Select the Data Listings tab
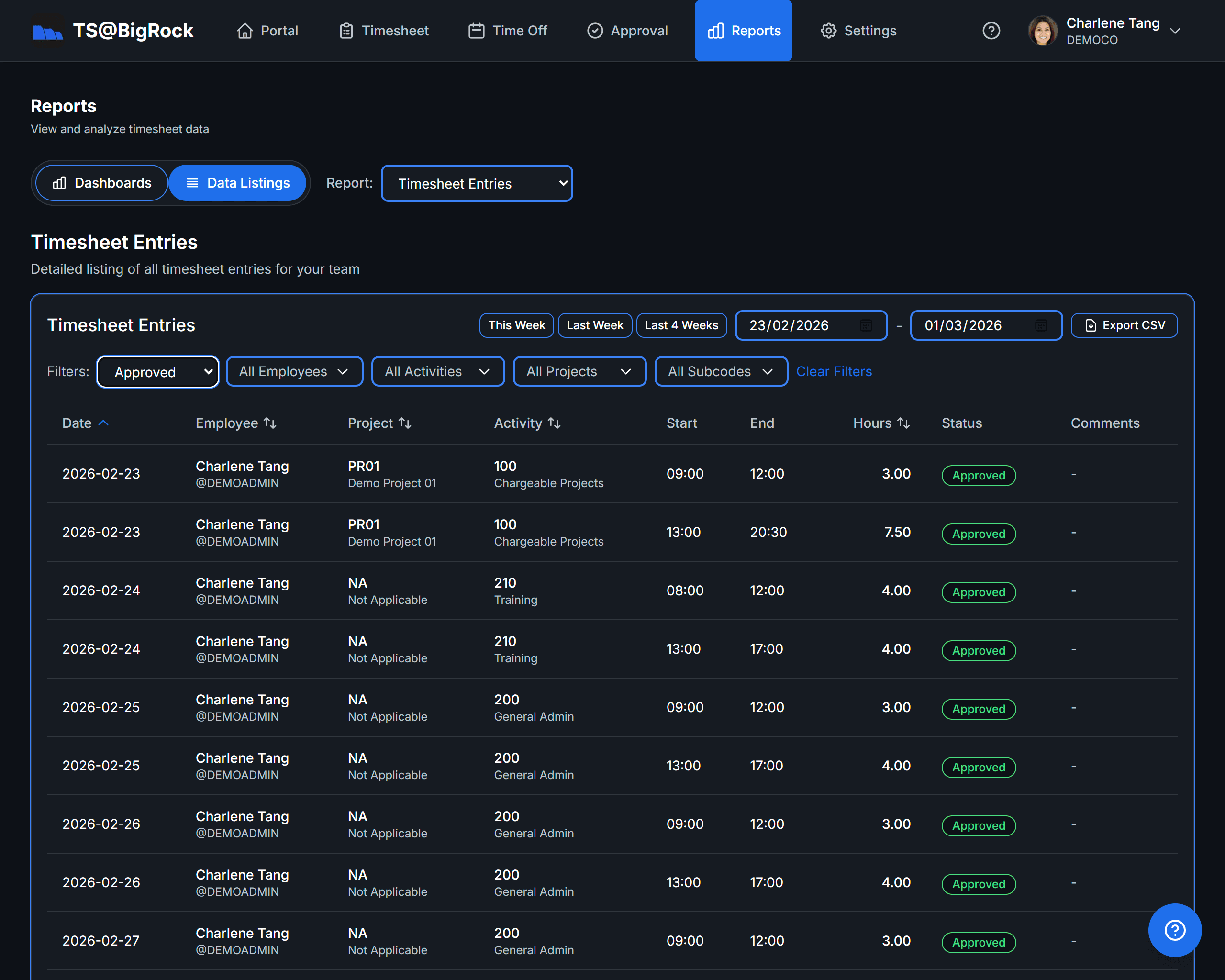Screen dimensions: 1225x980 237,182
